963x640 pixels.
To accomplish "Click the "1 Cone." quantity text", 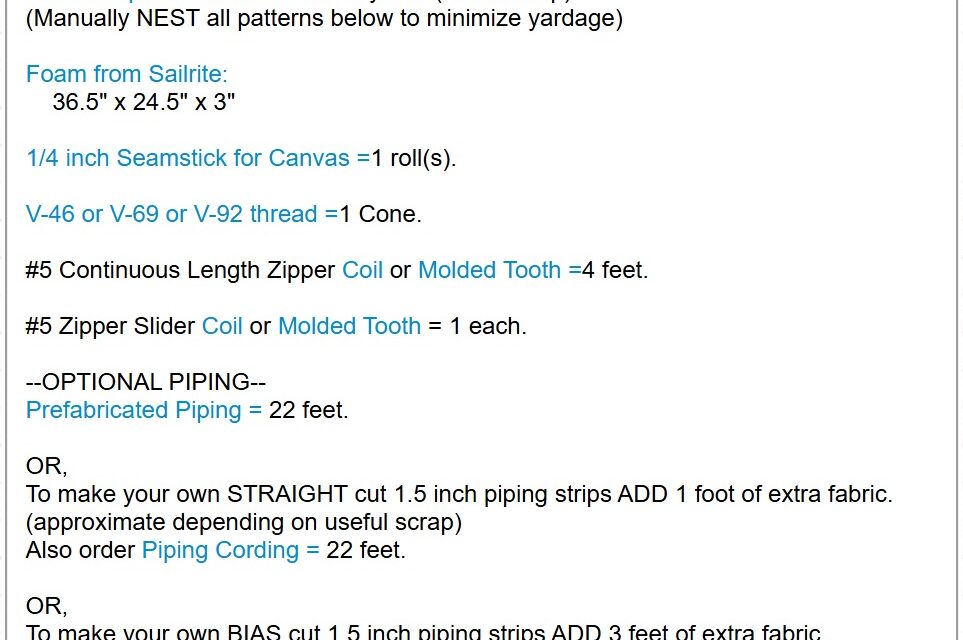I will pyautogui.click(x=381, y=214).
